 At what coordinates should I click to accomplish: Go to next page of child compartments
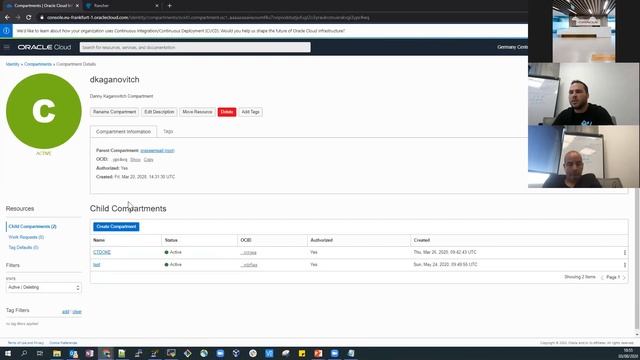pyautogui.click(x=624, y=278)
